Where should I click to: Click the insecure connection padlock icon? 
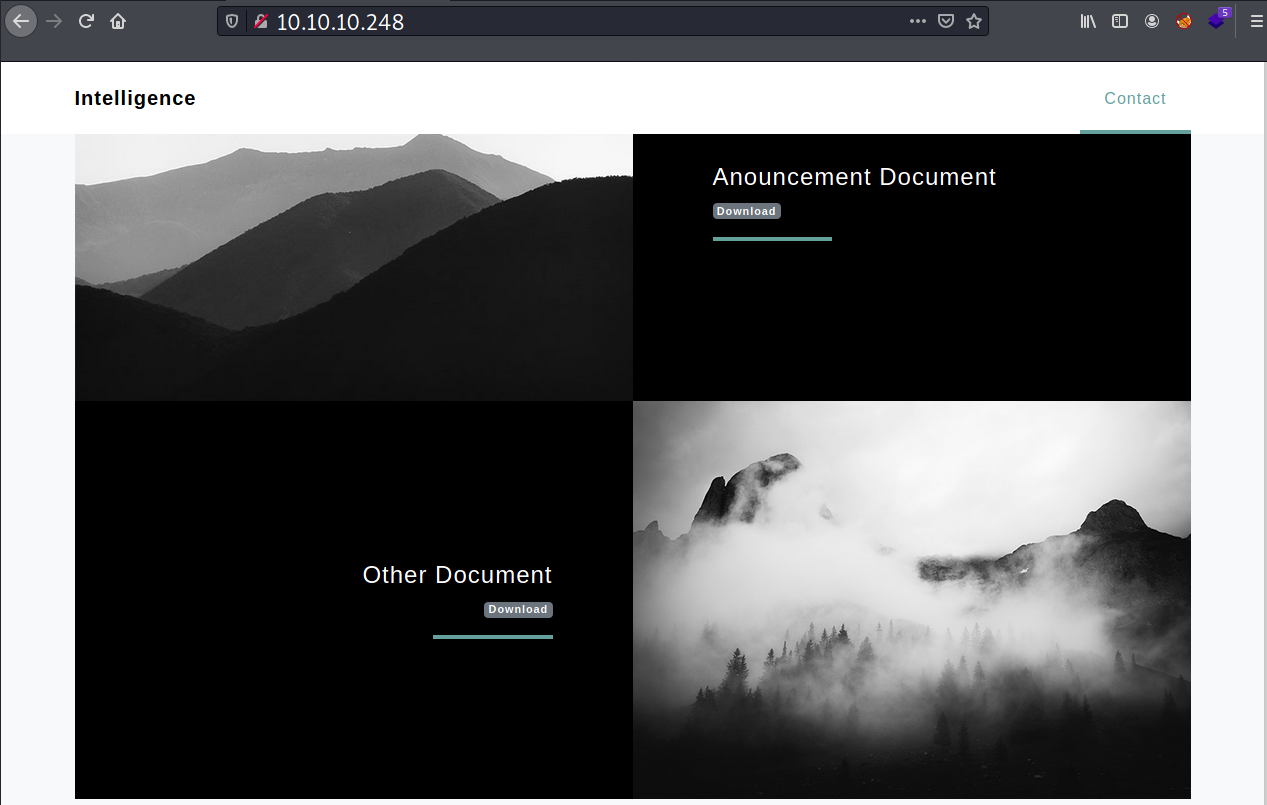click(260, 21)
